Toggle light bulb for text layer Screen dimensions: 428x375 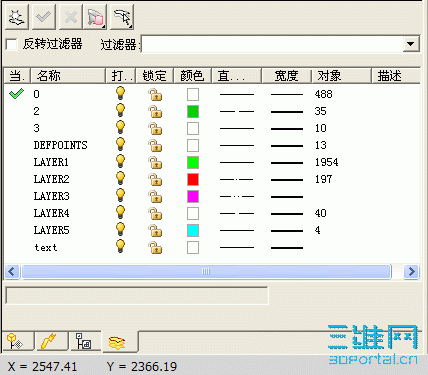coord(120,246)
